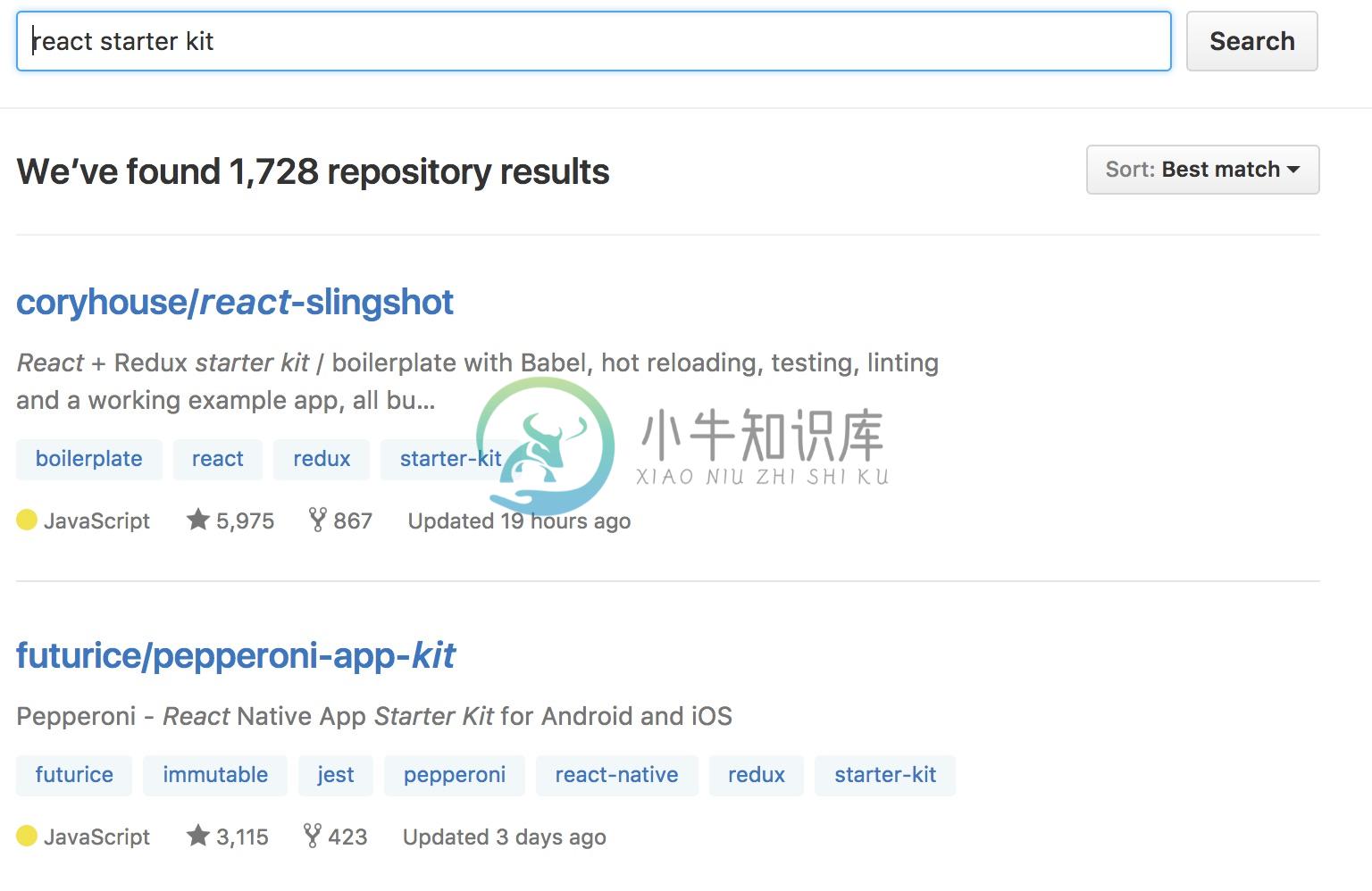Click the JavaScript label for pepperoni-app-kit
Screen dimensions: 1372x891
click(96, 837)
